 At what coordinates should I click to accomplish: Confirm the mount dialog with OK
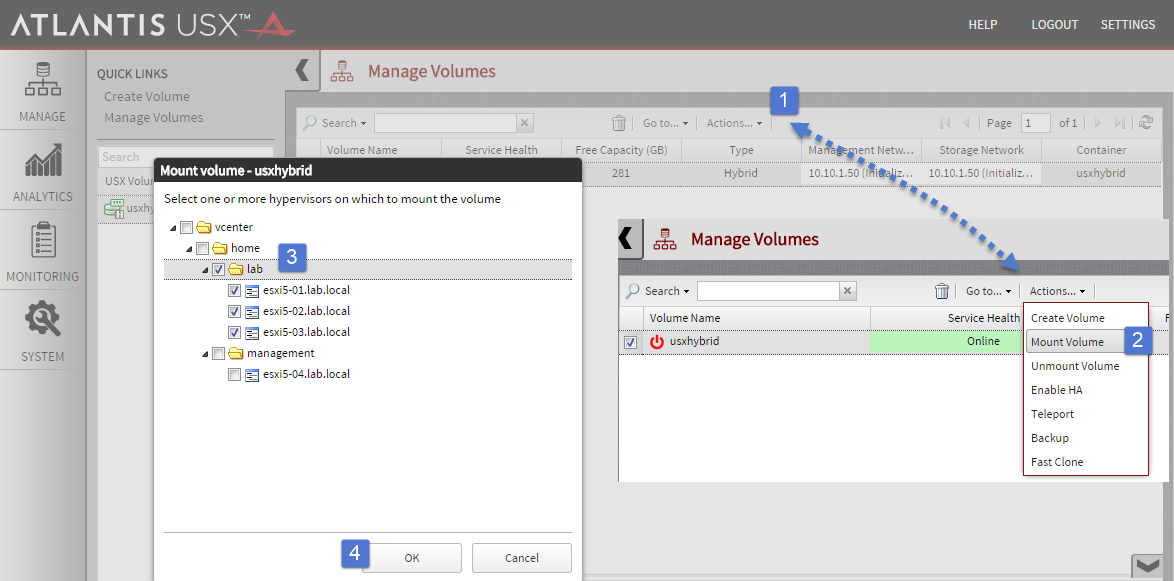tap(412, 558)
